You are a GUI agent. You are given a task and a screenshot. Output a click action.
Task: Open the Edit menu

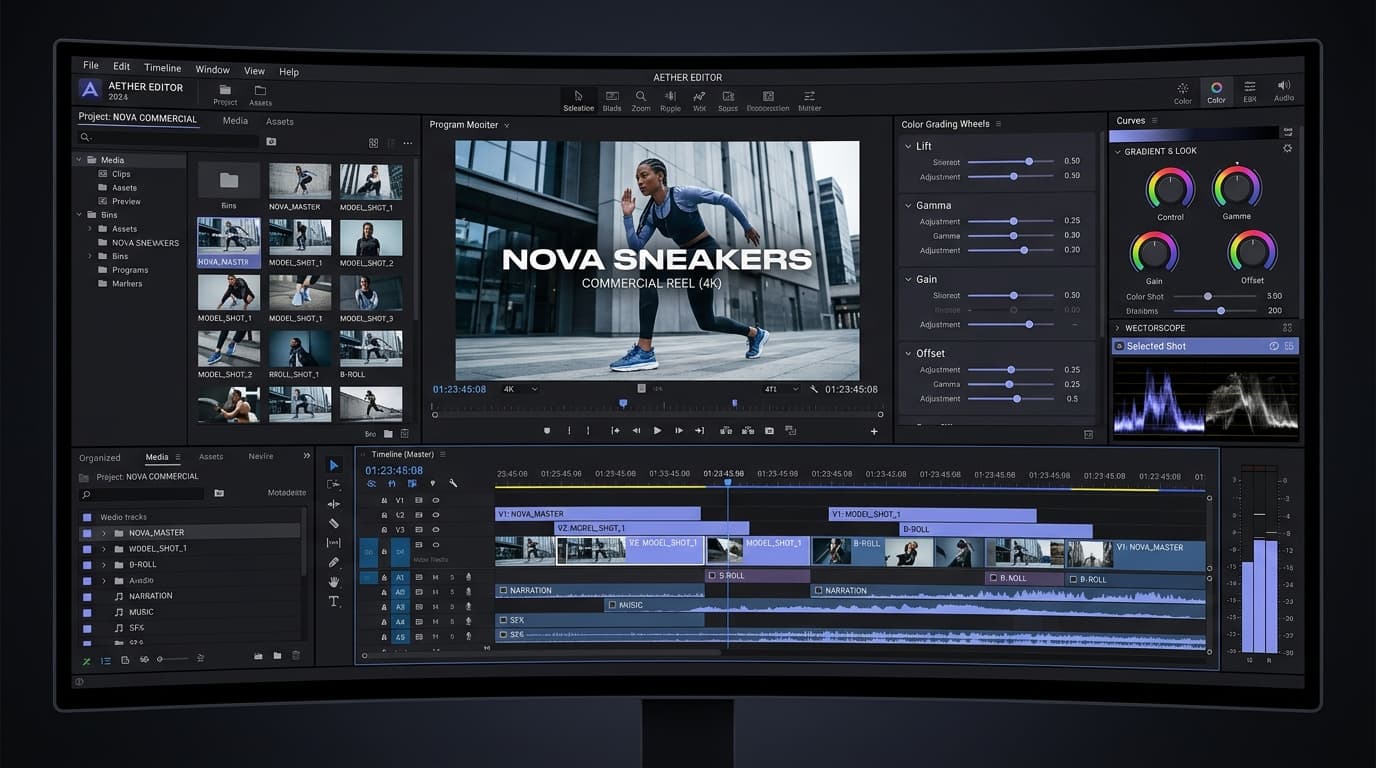pyautogui.click(x=121, y=67)
